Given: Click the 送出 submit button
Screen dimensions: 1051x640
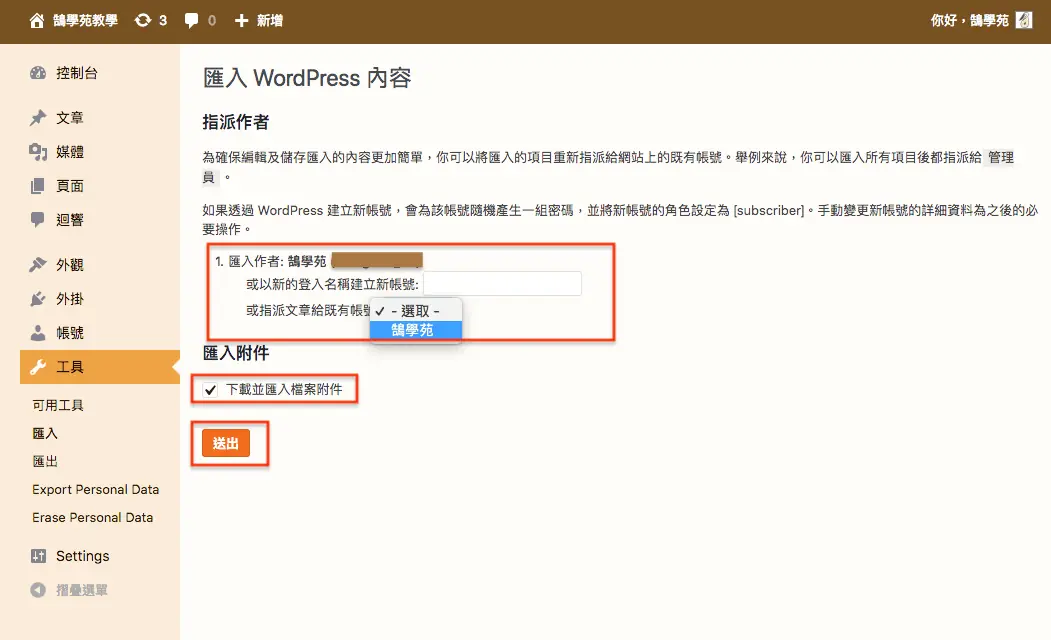Looking at the screenshot, I should (226, 443).
